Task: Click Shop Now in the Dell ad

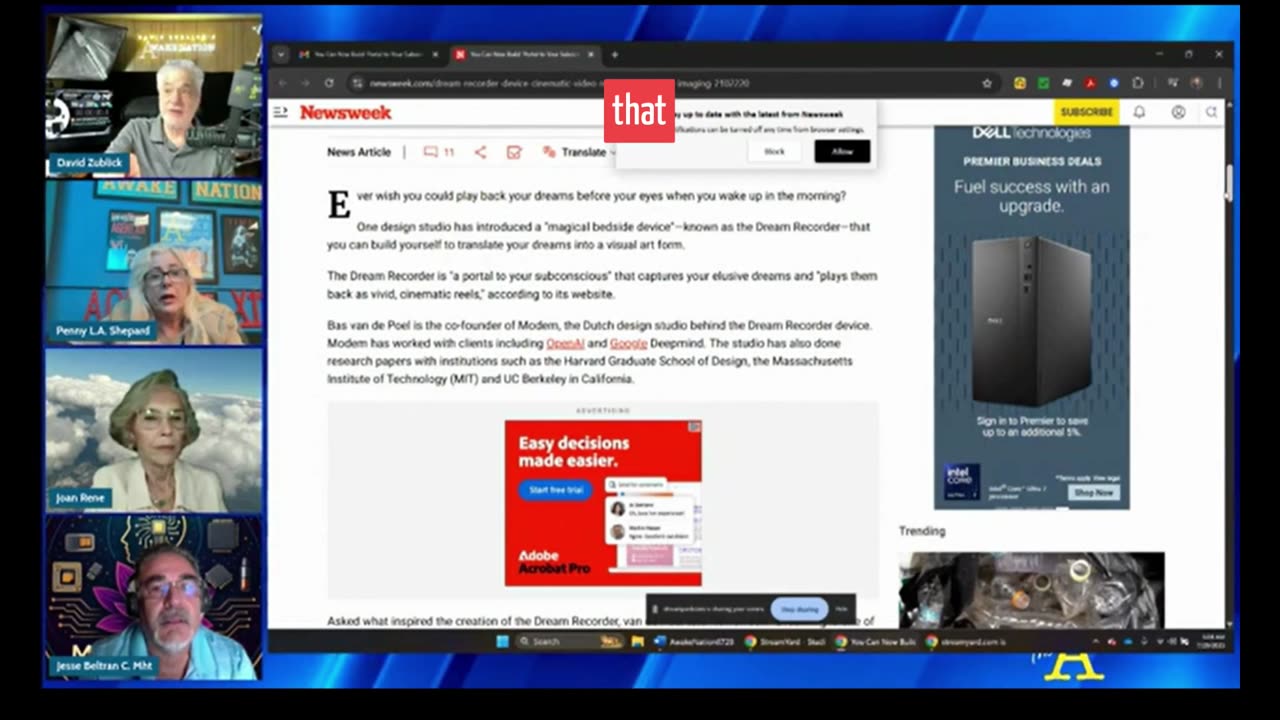Action: pyautogui.click(x=1093, y=492)
